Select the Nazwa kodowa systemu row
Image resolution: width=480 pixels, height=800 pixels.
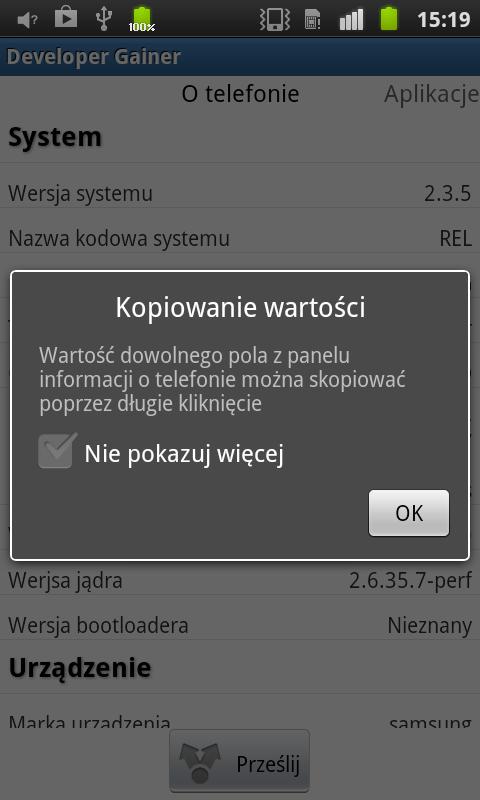(240, 238)
